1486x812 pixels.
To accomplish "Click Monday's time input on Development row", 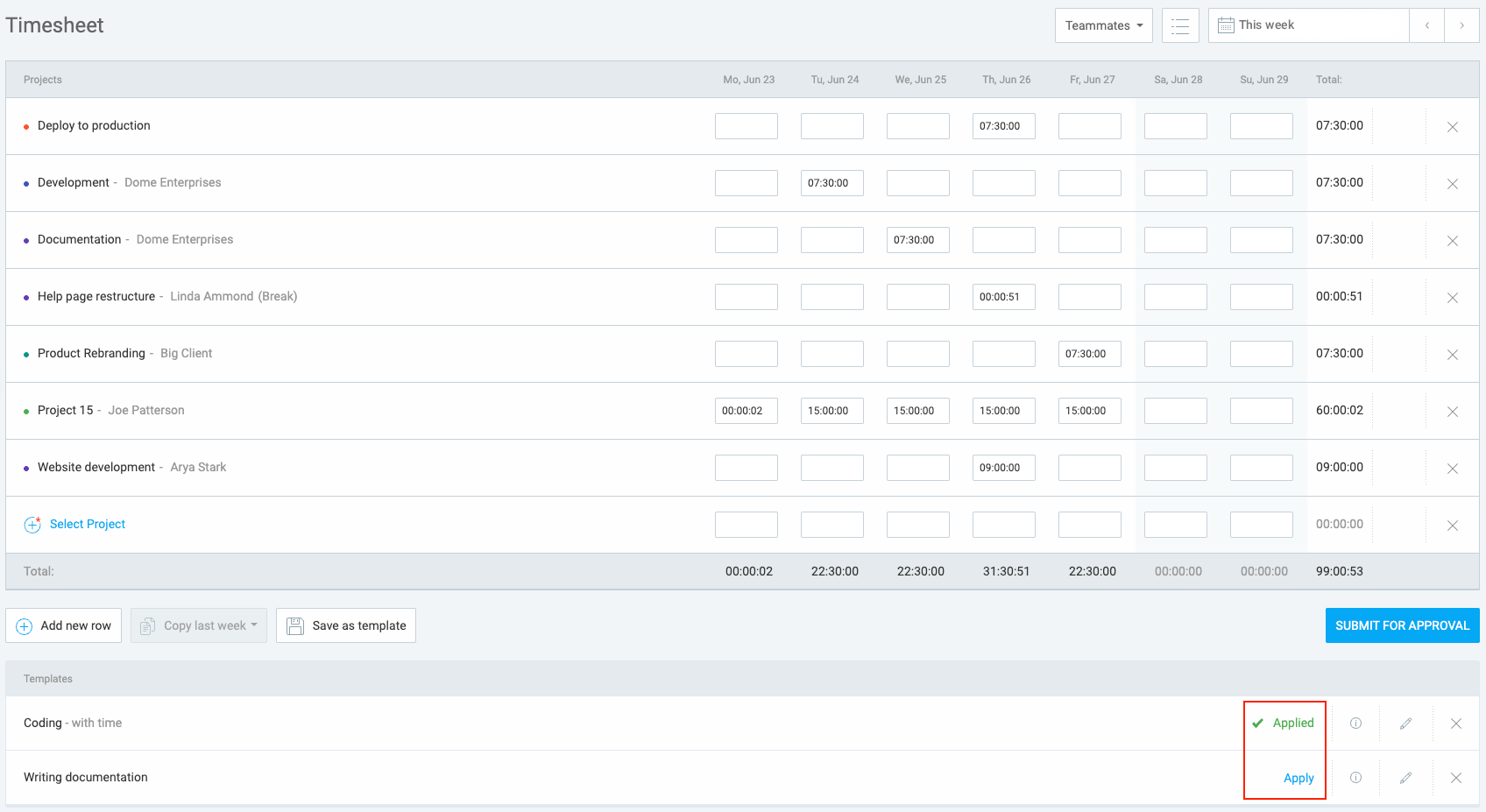I will [x=746, y=182].
